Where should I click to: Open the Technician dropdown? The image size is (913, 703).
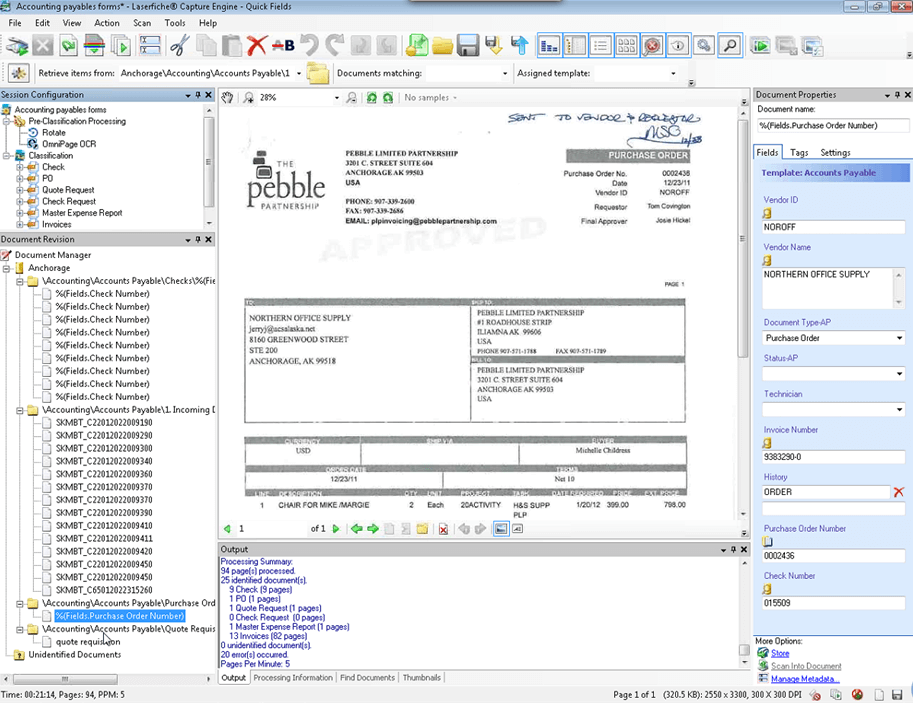899,410
